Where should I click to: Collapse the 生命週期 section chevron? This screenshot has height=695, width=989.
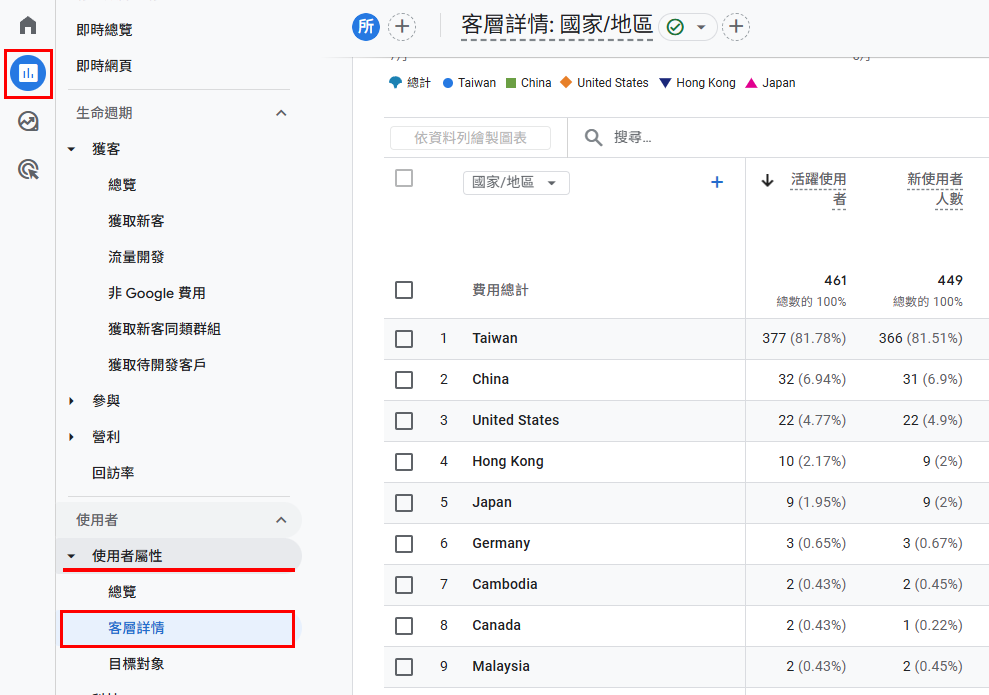coord(281,113)
